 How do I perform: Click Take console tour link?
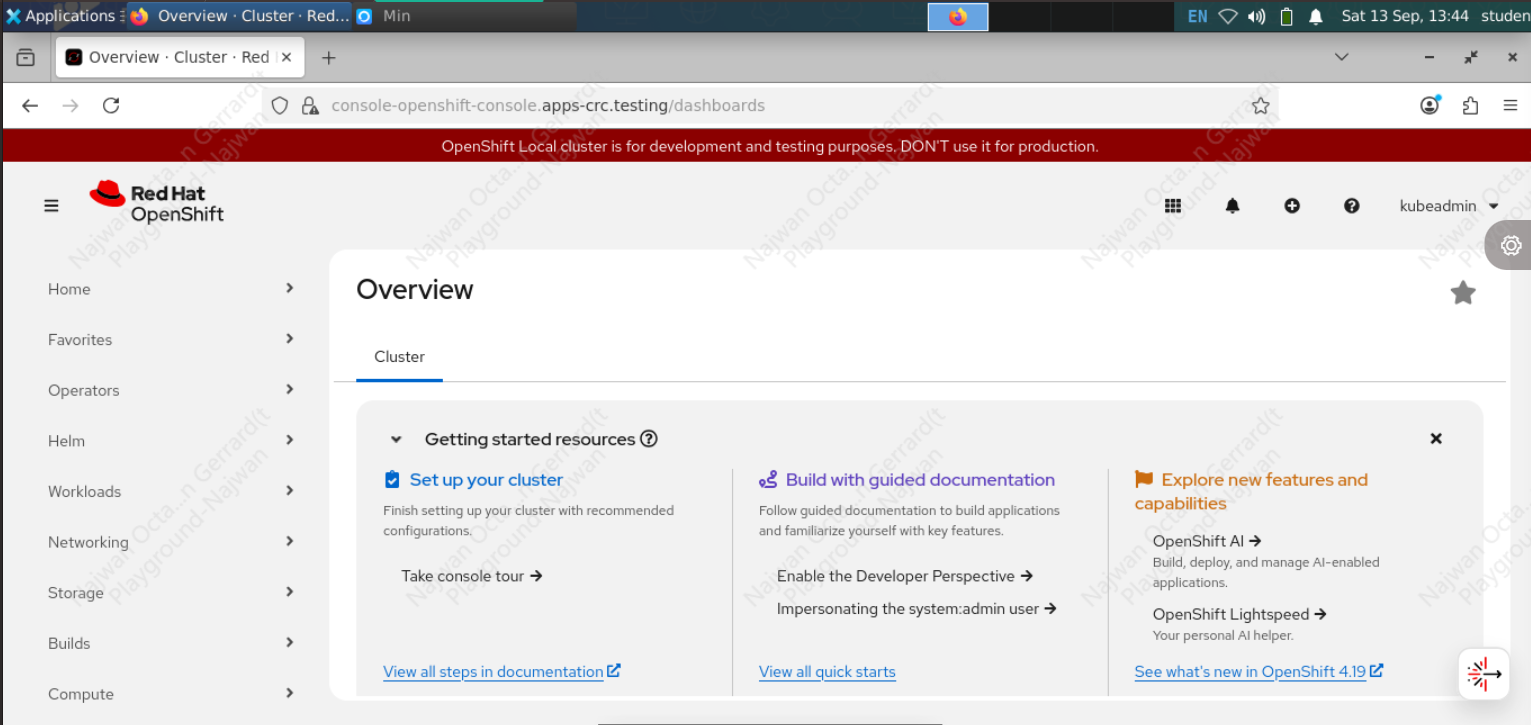[471, 576]
